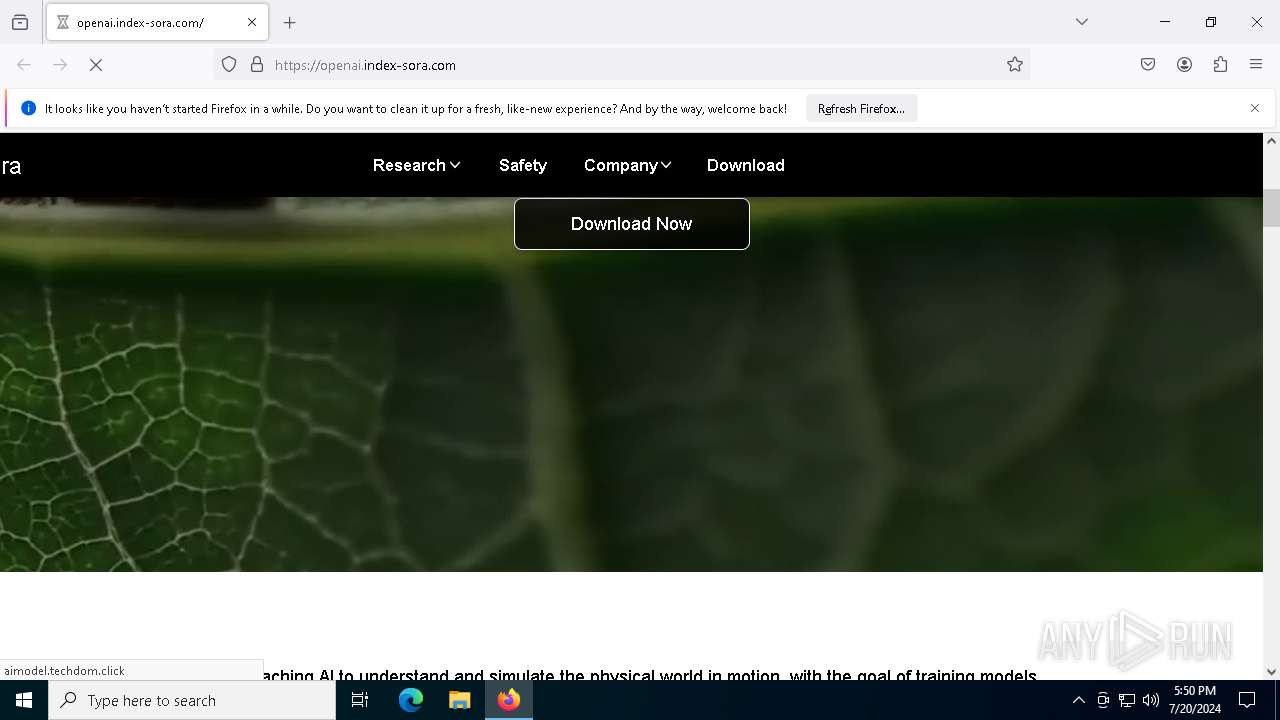The image size is (1280, 720).
Task: Click the info icon in notification bar
Action: (28, 108)
